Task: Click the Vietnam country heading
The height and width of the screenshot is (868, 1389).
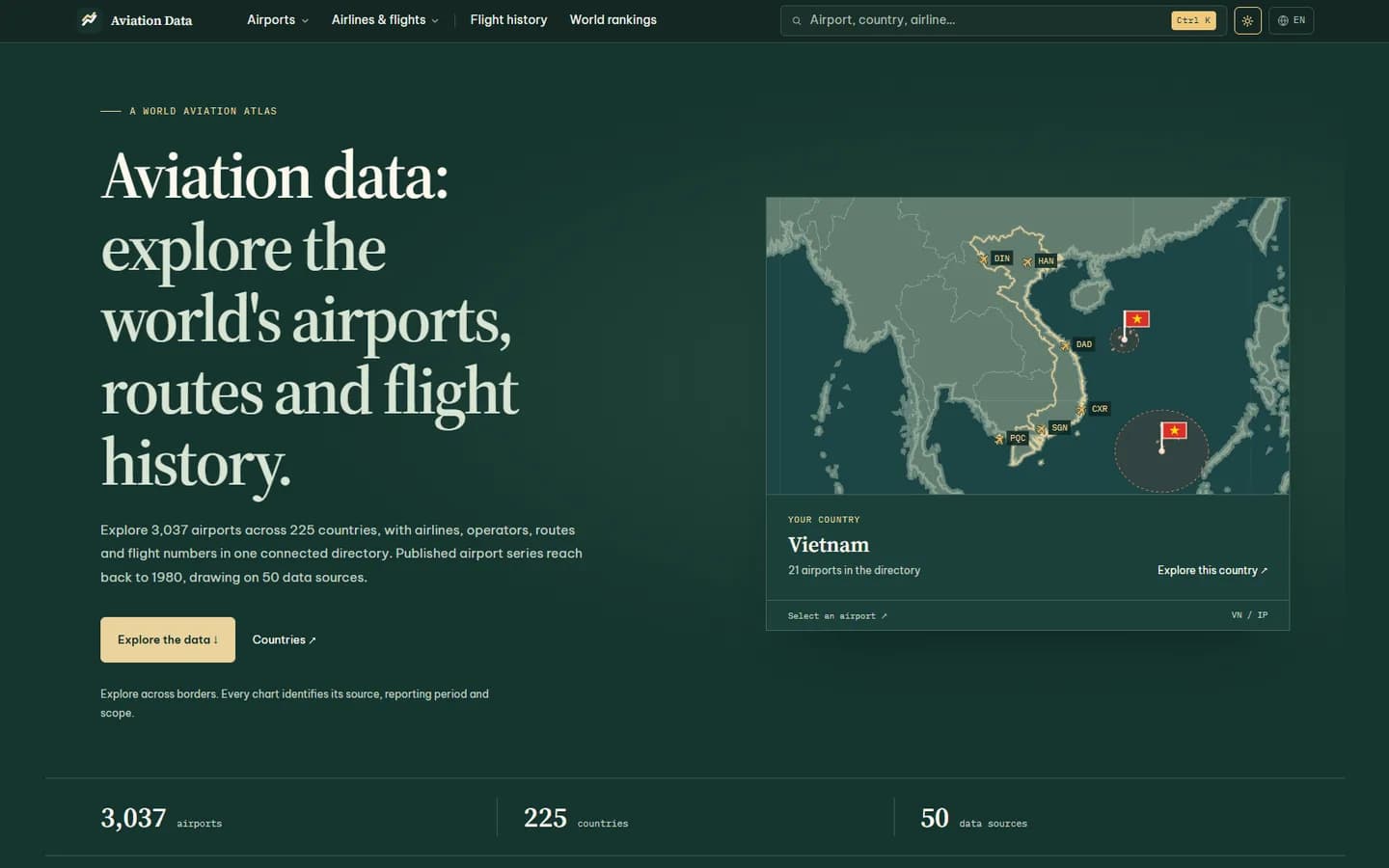Action: (x=829, y=545)
